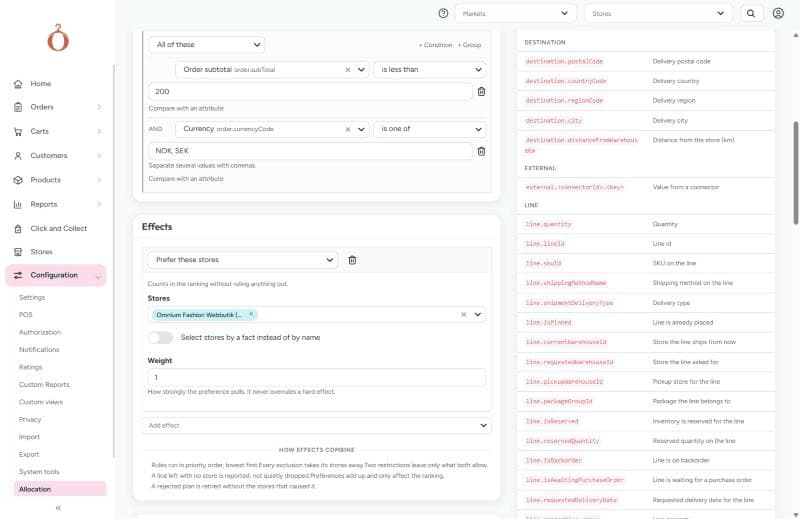Expand the Carts submenu chevron
Screen dimensions: 800x519
coord(99,132)
